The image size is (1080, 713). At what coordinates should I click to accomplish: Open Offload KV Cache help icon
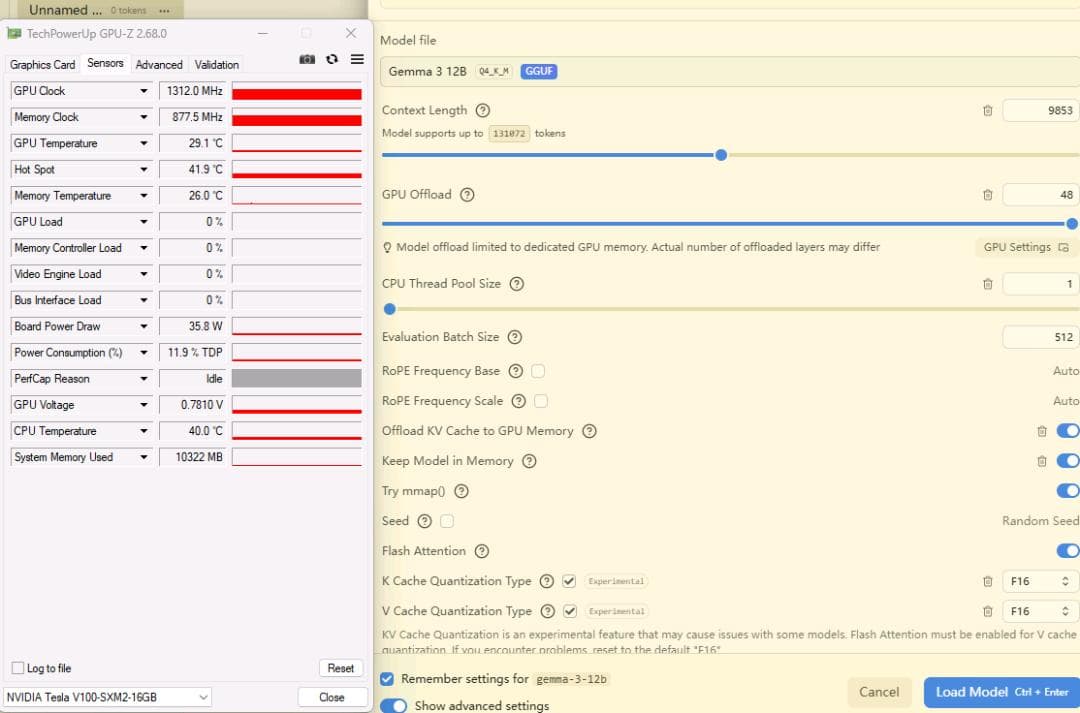[x=589, y=431]
